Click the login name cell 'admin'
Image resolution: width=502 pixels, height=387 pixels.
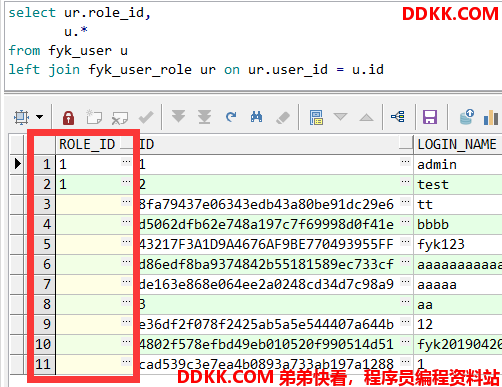pos(458,165)
